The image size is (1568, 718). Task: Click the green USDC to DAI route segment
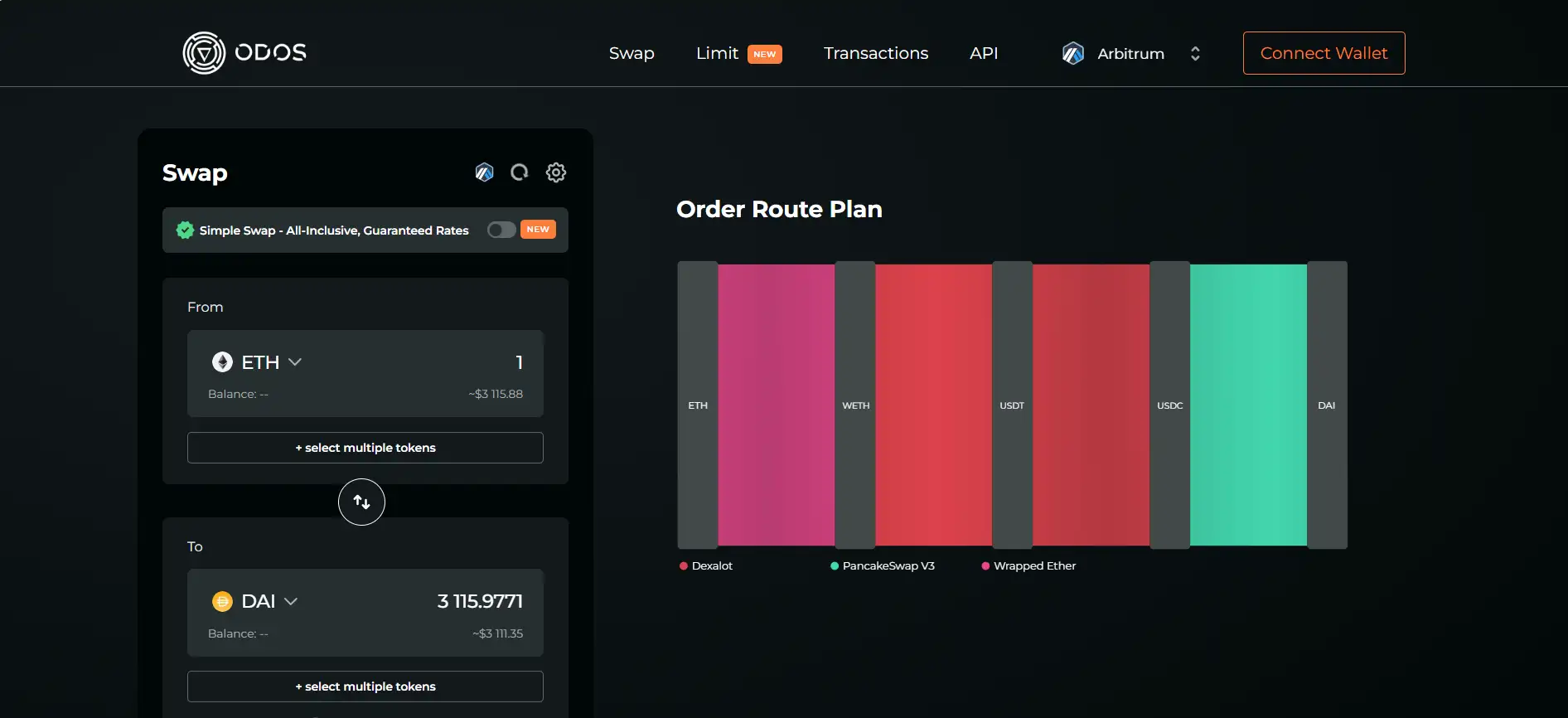pyautogui.click(x=1248, y=405)
